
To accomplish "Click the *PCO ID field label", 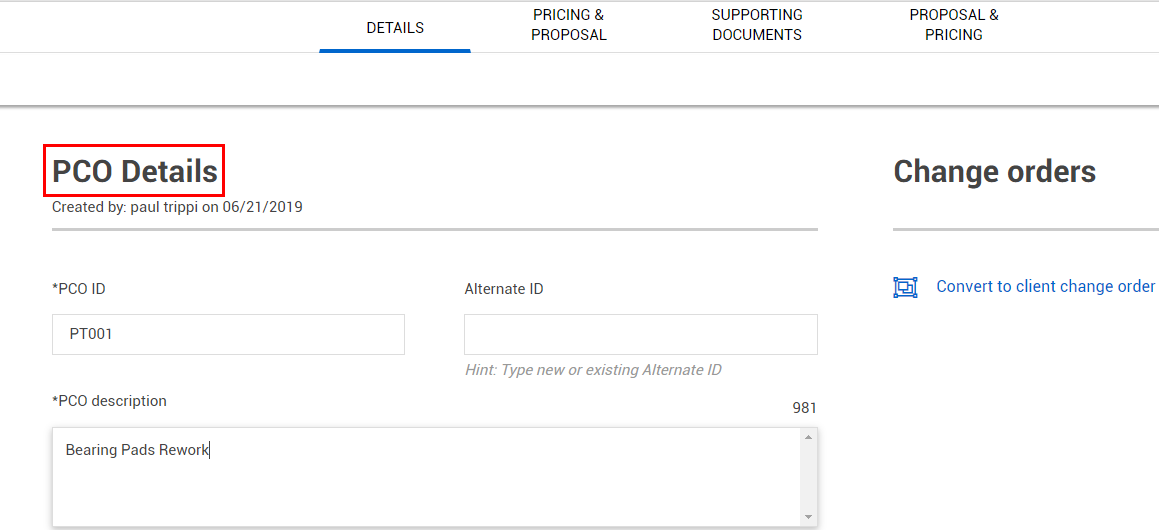I will (78, 289).
